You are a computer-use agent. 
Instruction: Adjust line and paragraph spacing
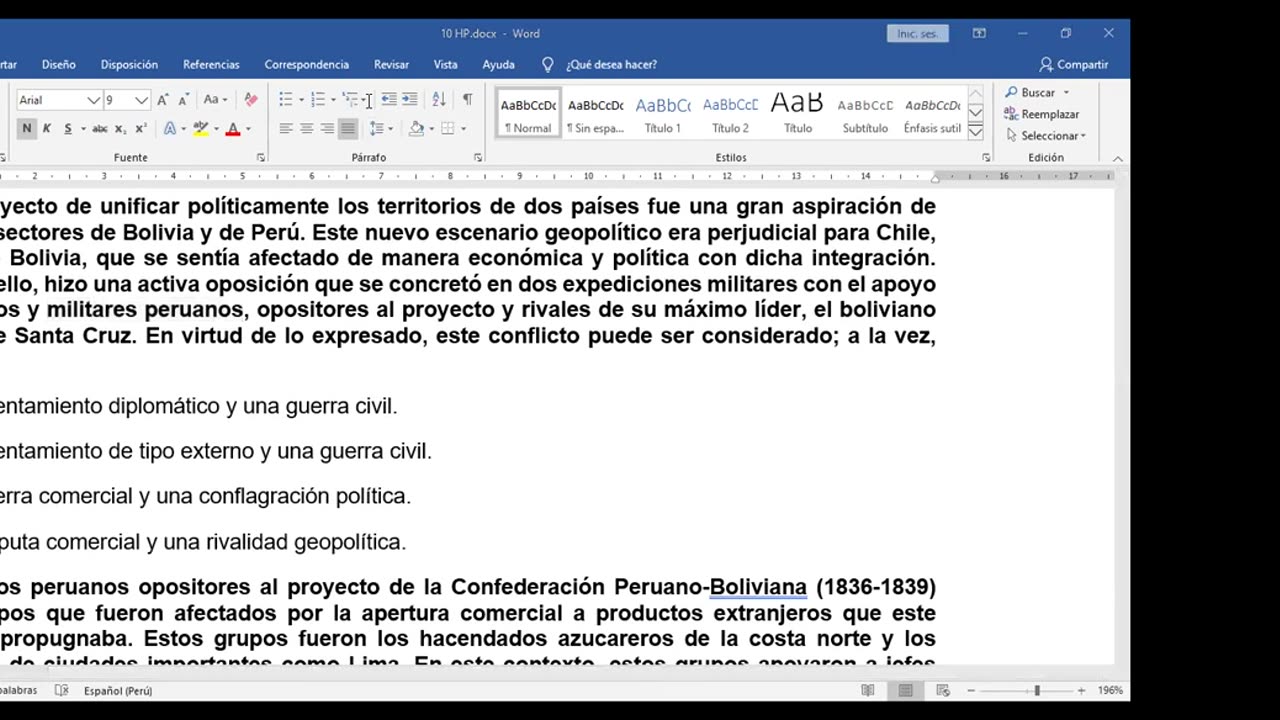pos(376,129)
